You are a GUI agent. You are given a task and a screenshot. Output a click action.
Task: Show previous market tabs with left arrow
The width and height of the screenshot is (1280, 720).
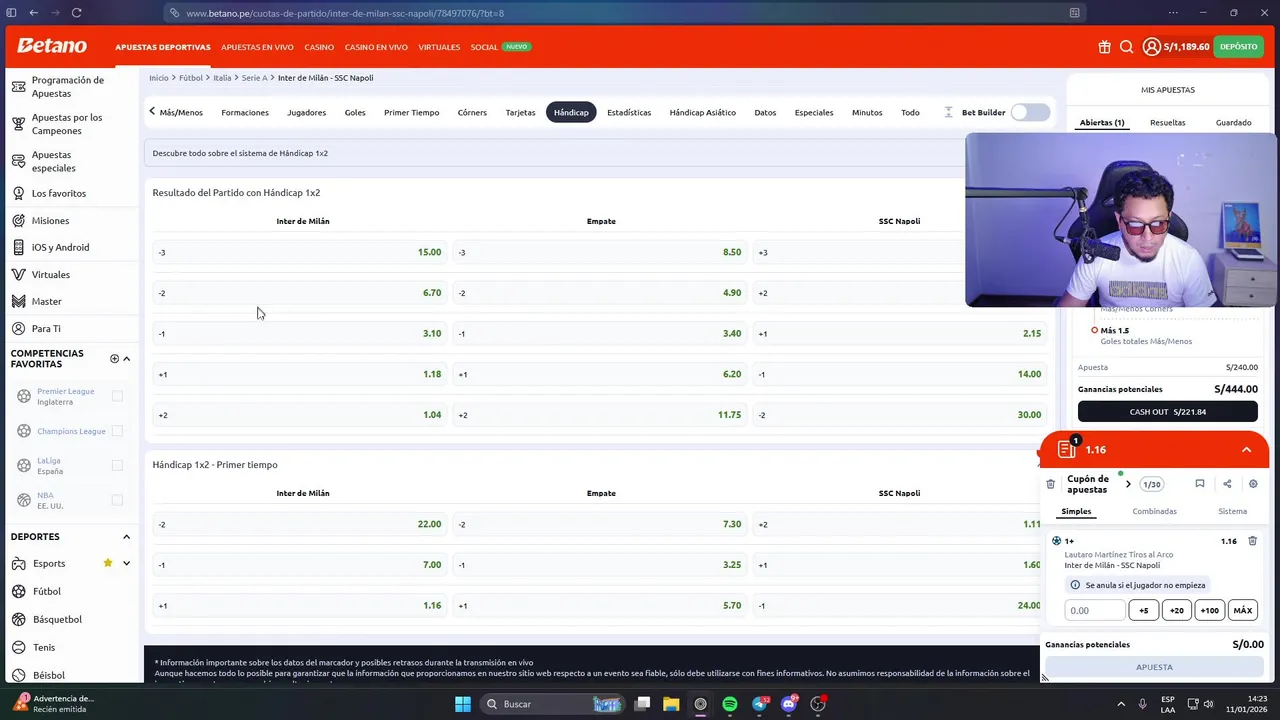152,111
